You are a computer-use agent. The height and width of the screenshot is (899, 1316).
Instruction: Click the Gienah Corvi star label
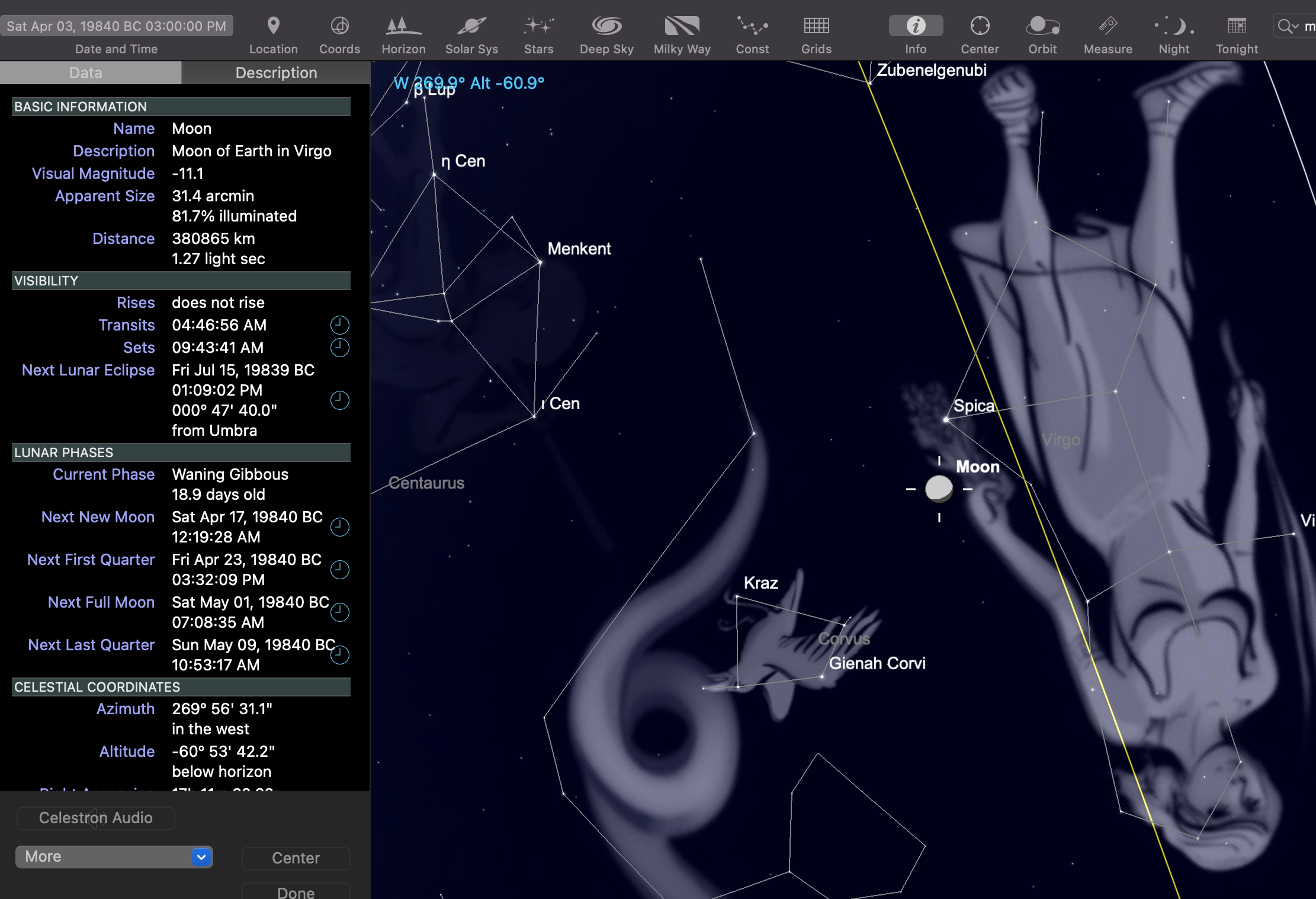[877, 663]
